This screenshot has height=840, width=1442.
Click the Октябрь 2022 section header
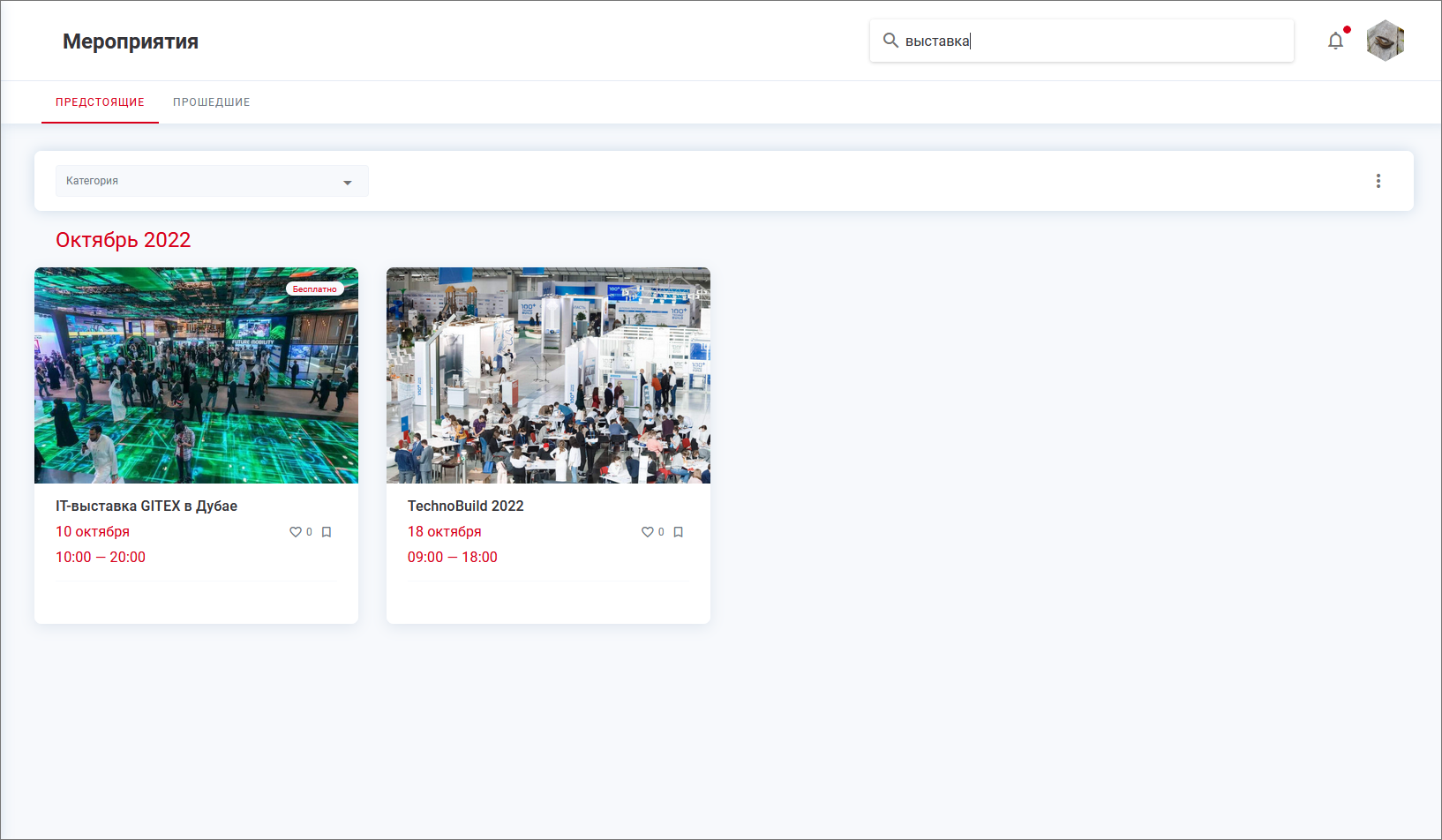click(123, 240)
